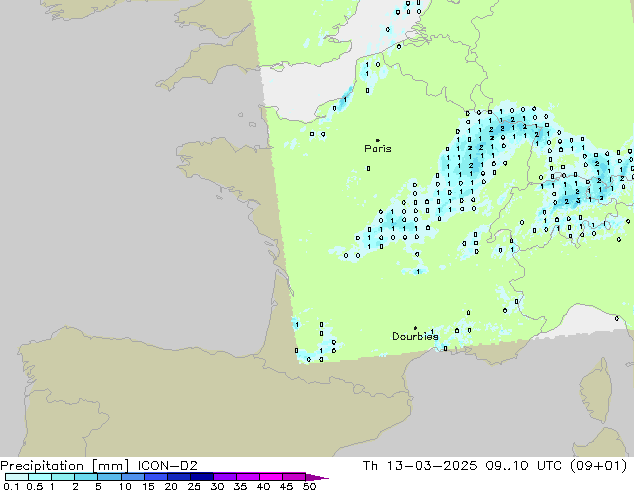This screenshot has width=634, height=490.
Task: Select legend swatch between 0.5 and 1
Action: [40, 477]
